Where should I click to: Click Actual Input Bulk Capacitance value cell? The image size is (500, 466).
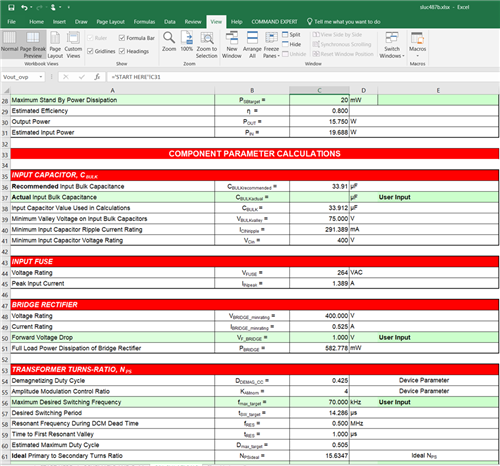coord(319,197)
